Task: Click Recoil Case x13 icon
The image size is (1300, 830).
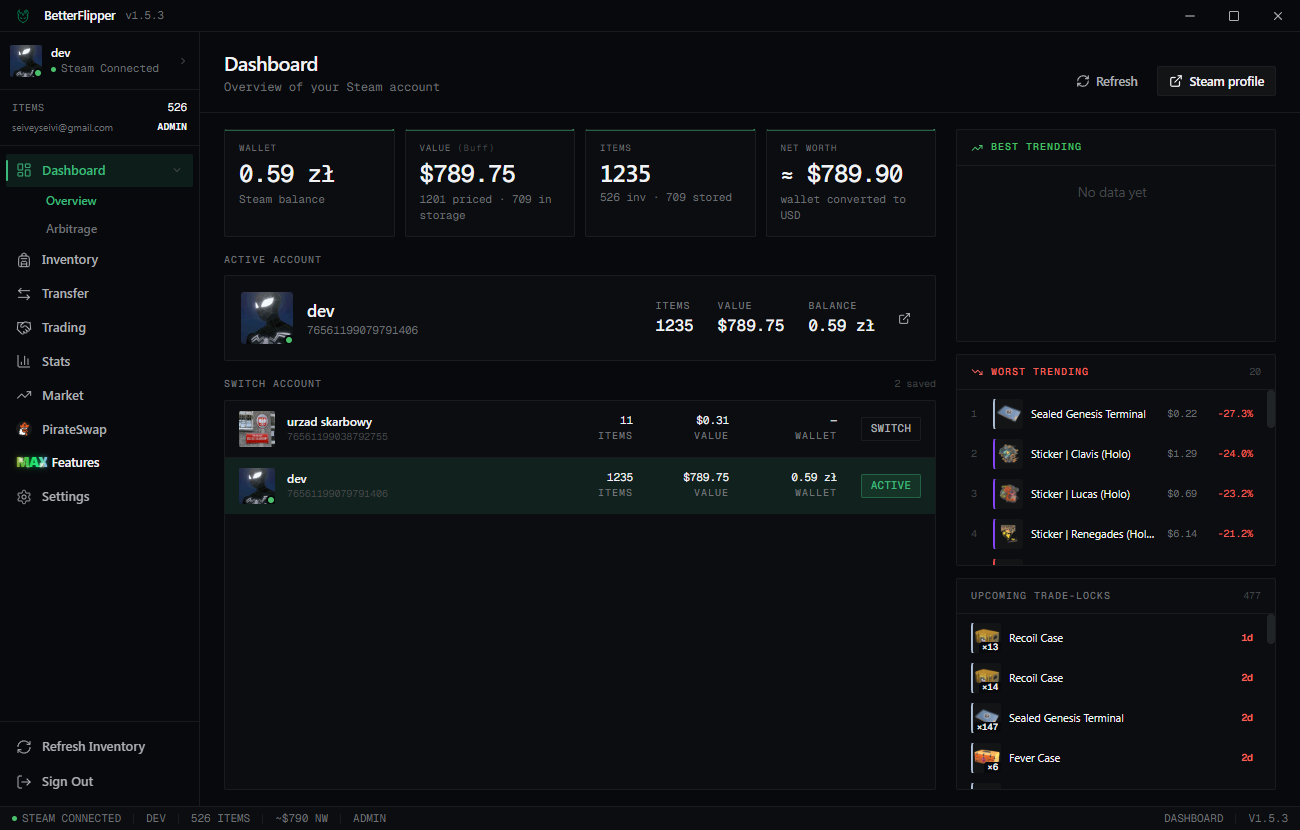Action: pos(987,638)
